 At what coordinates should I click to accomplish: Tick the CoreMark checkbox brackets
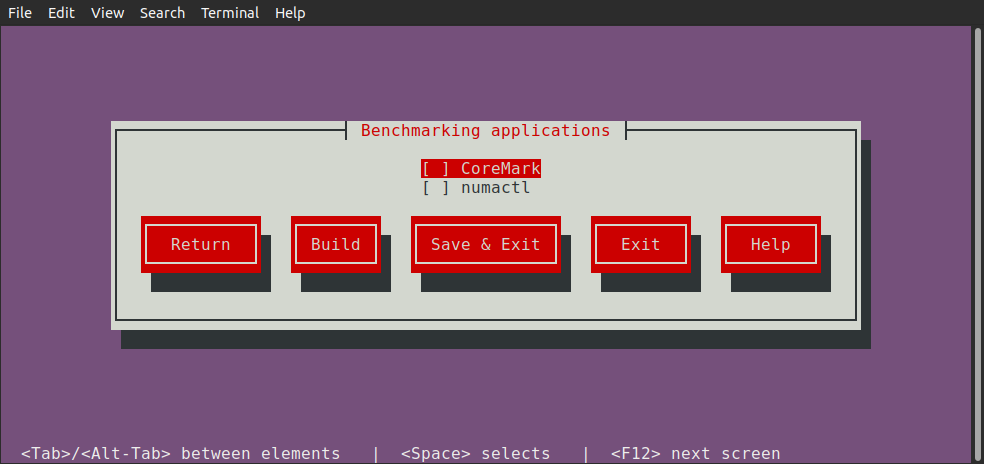435,169
